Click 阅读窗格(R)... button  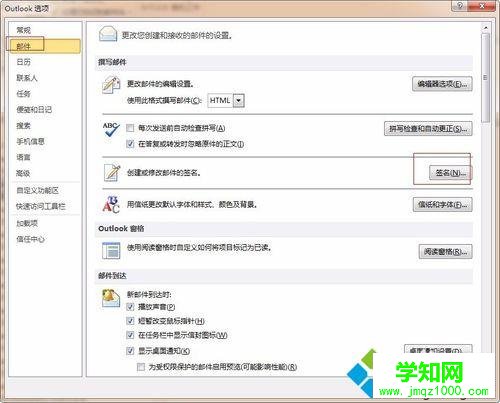pyautogui.click(x=445, y=252)
